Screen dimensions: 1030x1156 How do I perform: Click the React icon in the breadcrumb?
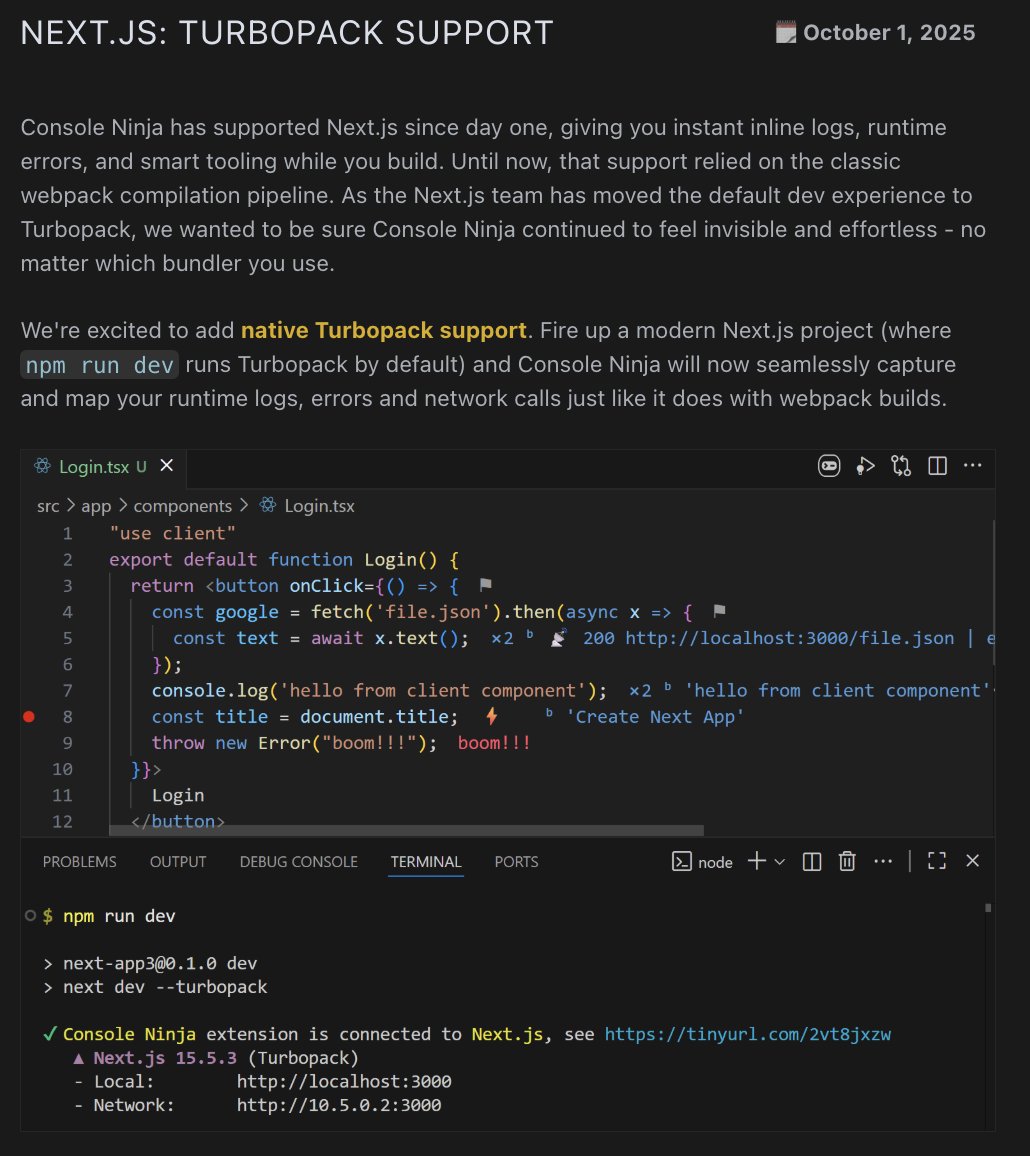[268, 505]
